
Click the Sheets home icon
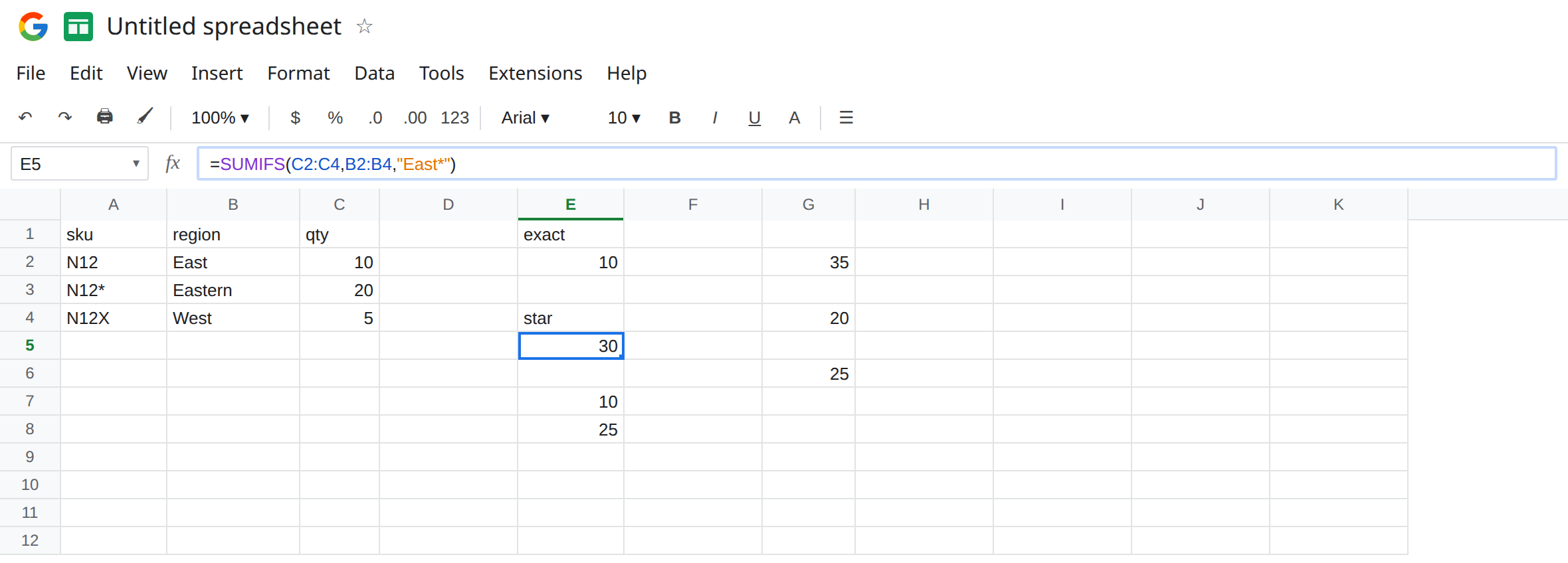[x=78, y=27]
